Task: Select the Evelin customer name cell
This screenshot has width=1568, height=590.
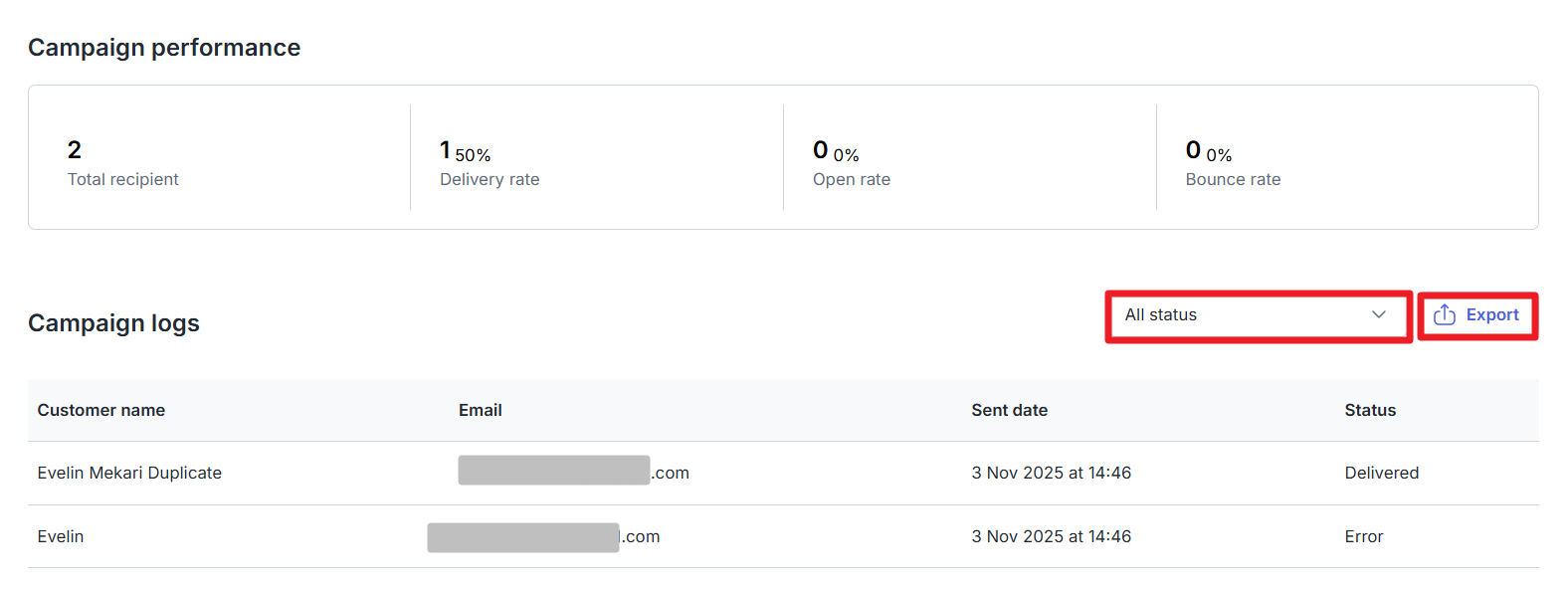Action: (x=61, y=536)
